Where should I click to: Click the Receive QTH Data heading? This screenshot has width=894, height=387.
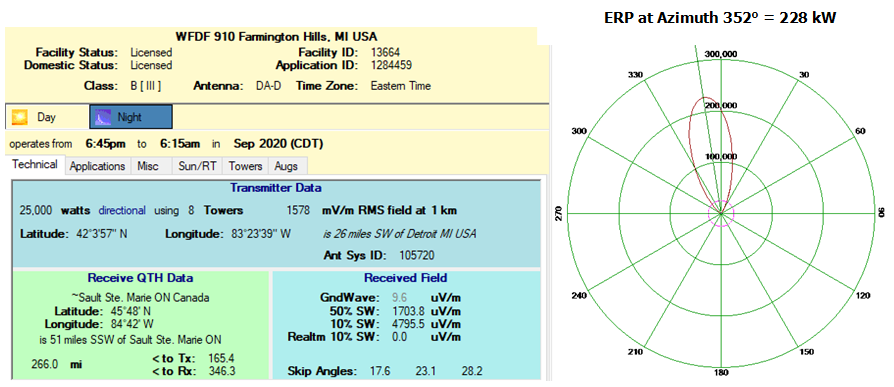(x=140, y=278)
